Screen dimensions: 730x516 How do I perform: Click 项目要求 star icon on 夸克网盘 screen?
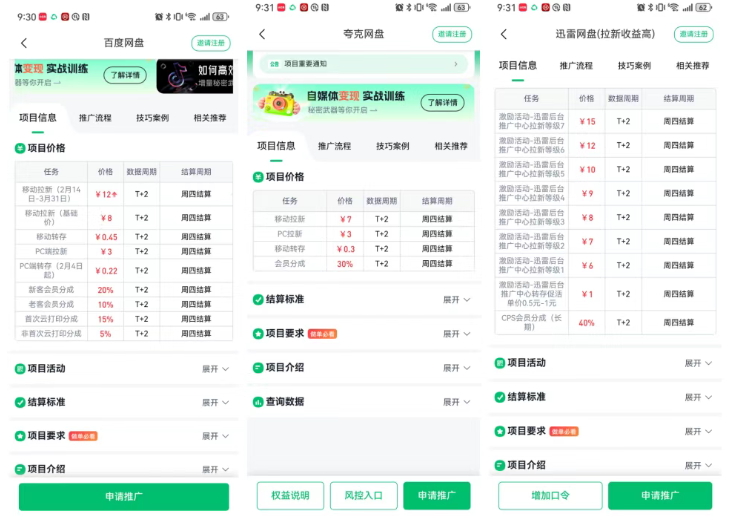click(258, 333)
